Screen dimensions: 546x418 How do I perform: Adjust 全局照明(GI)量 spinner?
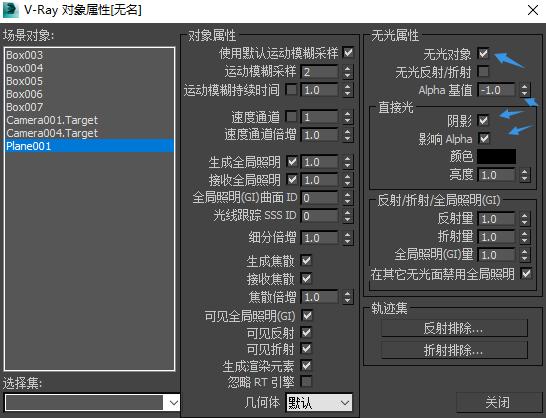524,255
